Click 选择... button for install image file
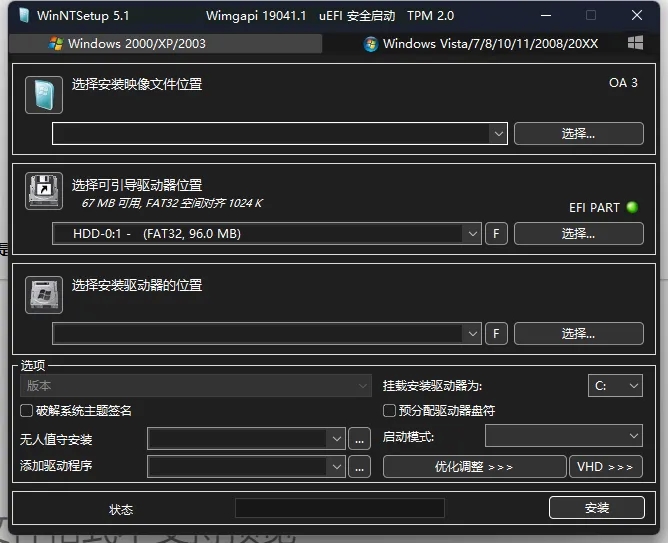668x543 pixels. point(579,134)
